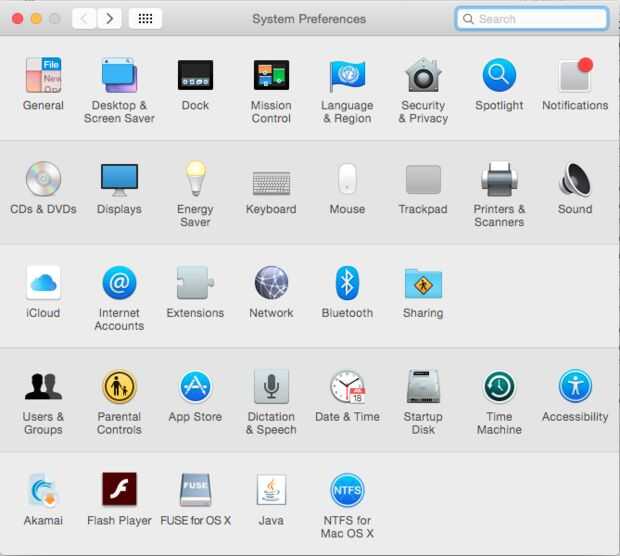
Task: Click the back navigation arrow
Action: [84, 18]
